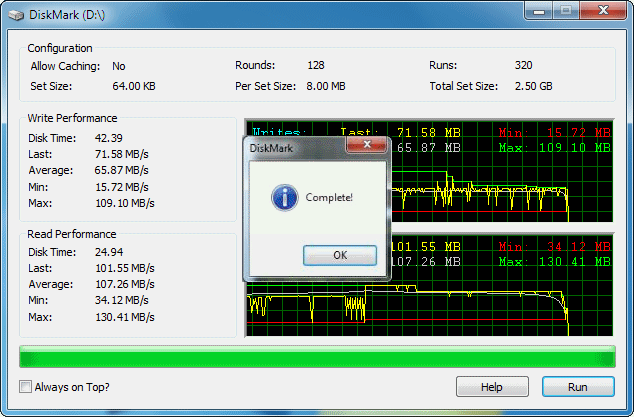Click the DiskMark (D:\) window title
Viewport: 634px width, 417px height.
click(x=67, y=15)
